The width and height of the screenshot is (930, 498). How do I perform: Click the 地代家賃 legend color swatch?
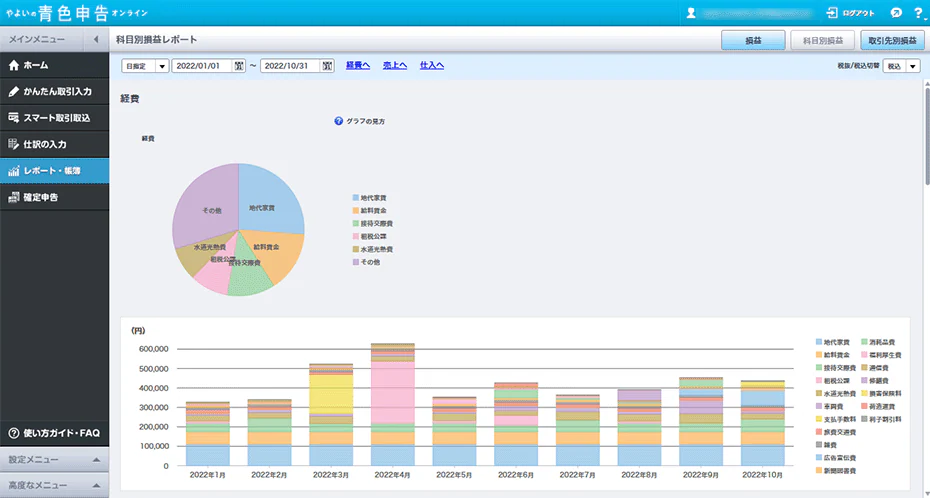(x=355, y=198)
